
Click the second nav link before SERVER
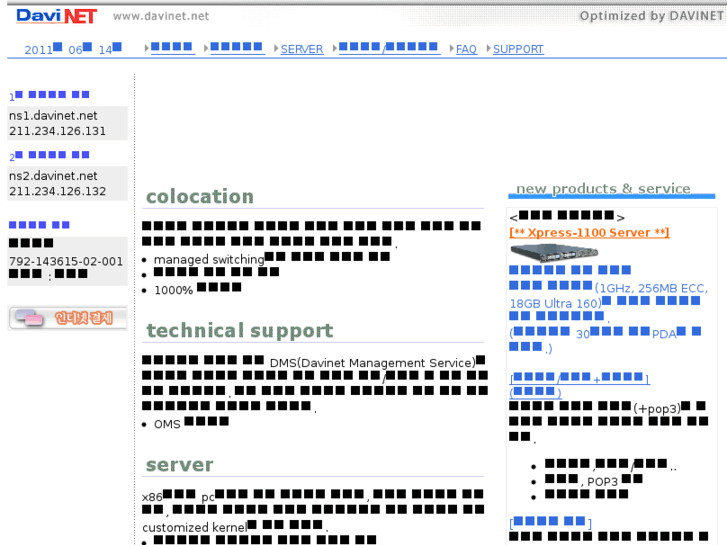pyautogui.click(x=237, y=48)
